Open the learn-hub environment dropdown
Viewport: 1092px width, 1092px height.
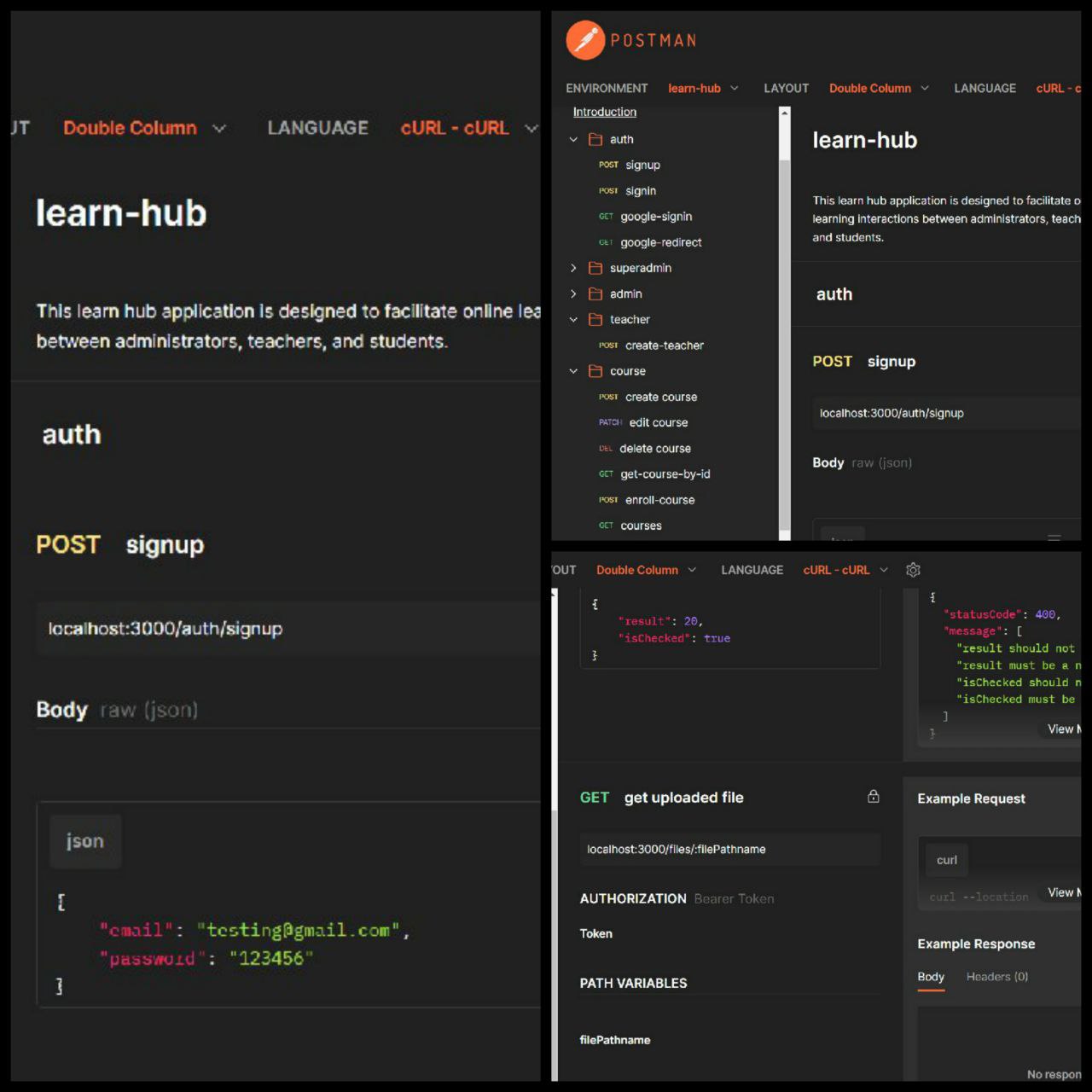[x=703, y=89]
